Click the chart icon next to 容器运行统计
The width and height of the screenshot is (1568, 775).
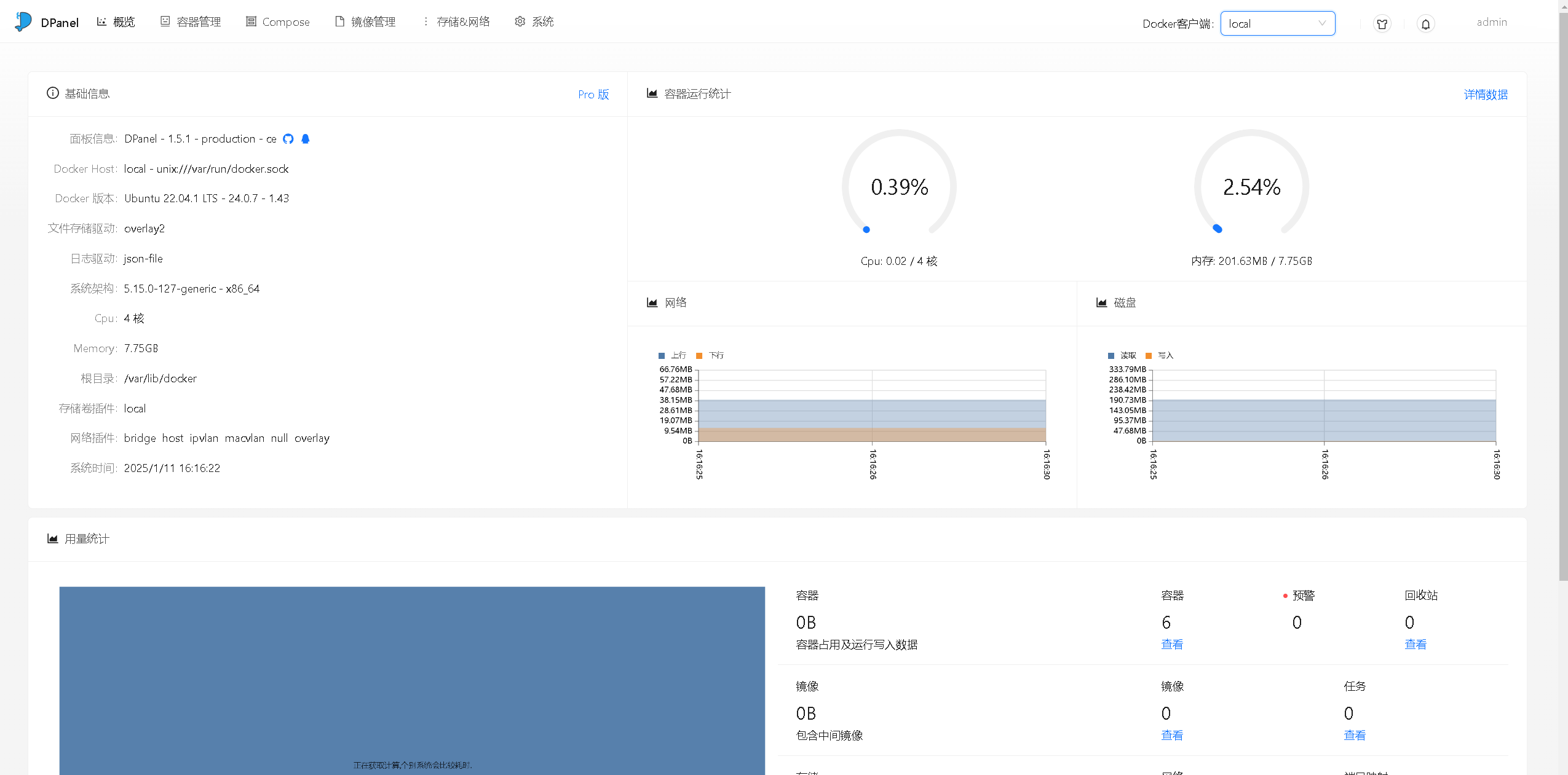tap(652, 93)
